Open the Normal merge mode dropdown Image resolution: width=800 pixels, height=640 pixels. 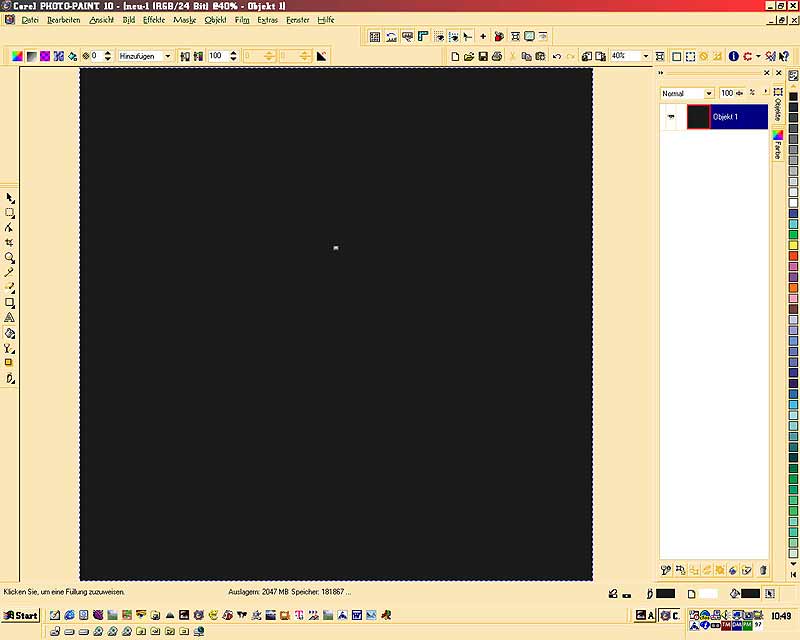click(709, 93)
